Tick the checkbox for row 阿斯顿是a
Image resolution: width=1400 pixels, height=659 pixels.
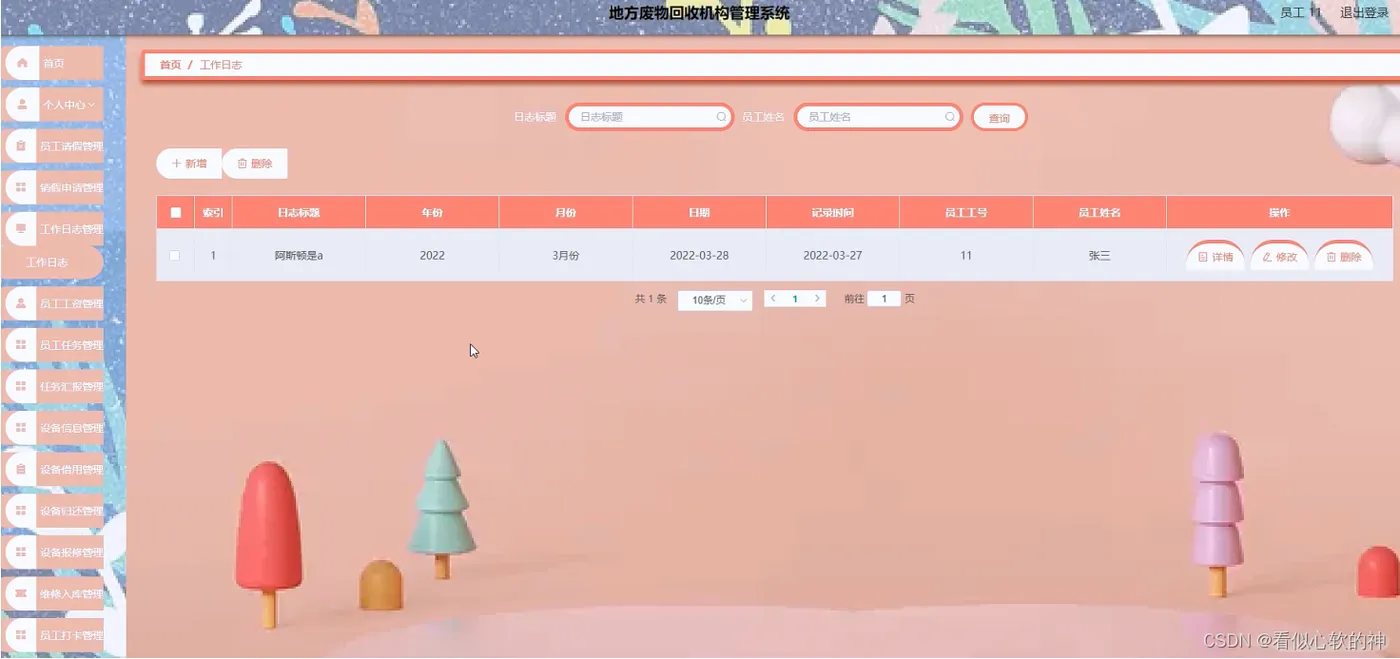coord(175,255)
